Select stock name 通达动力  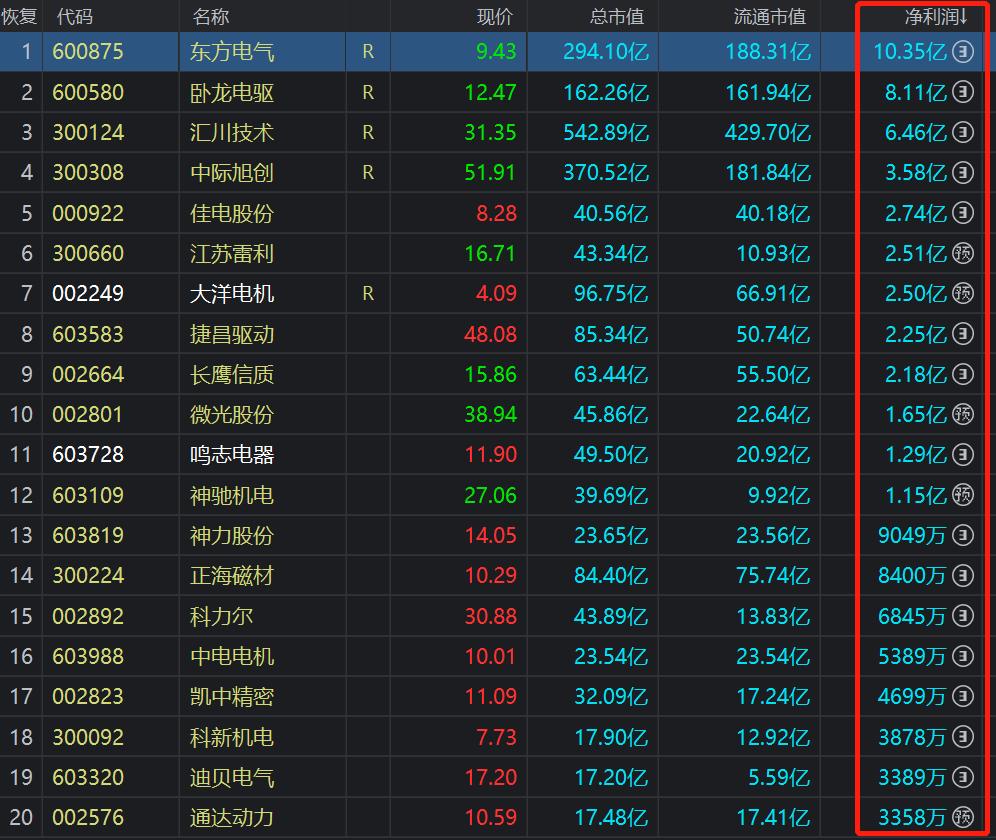(x=232, y=818)
